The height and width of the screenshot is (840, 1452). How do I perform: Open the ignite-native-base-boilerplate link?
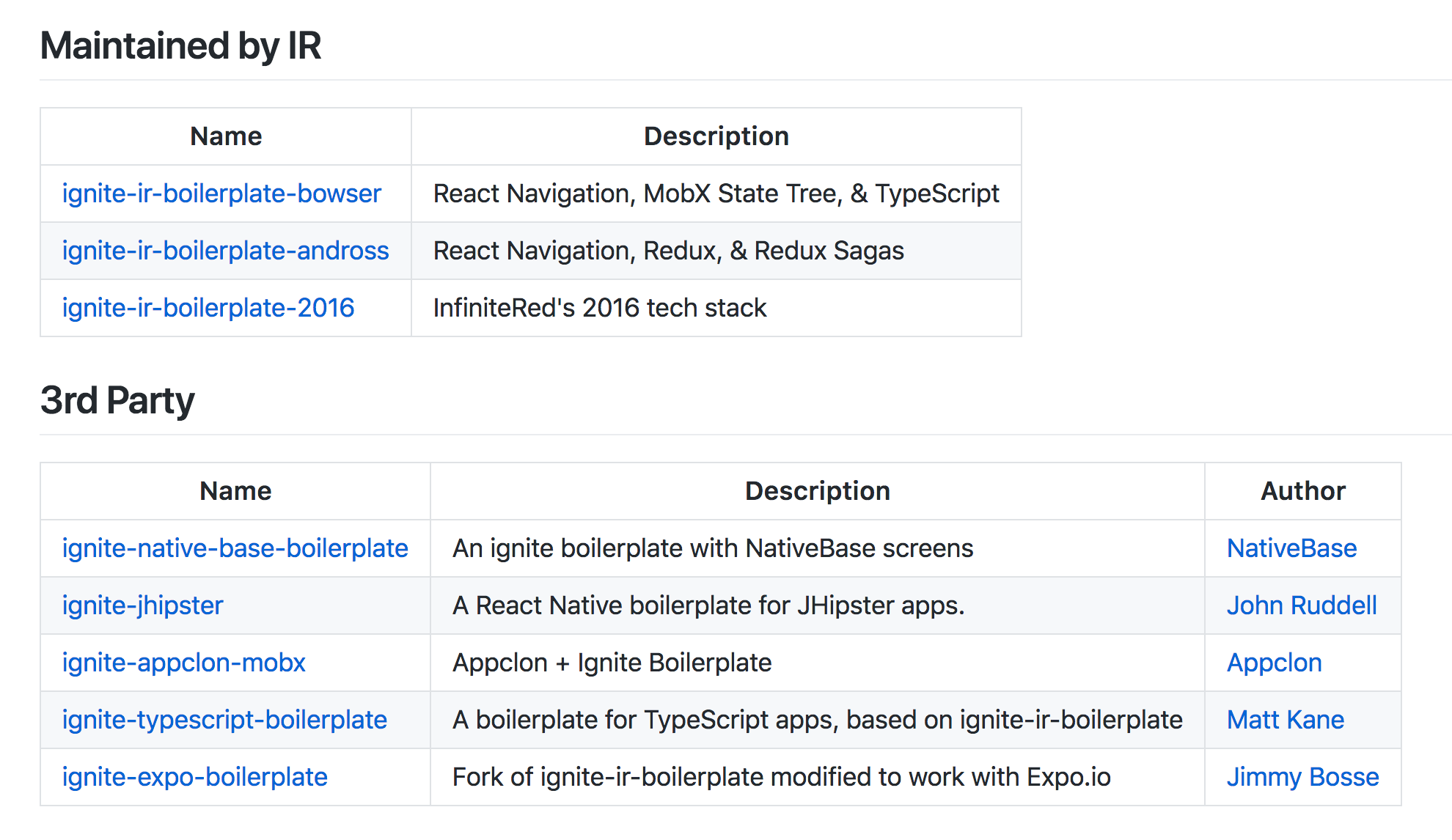[235, 548]
